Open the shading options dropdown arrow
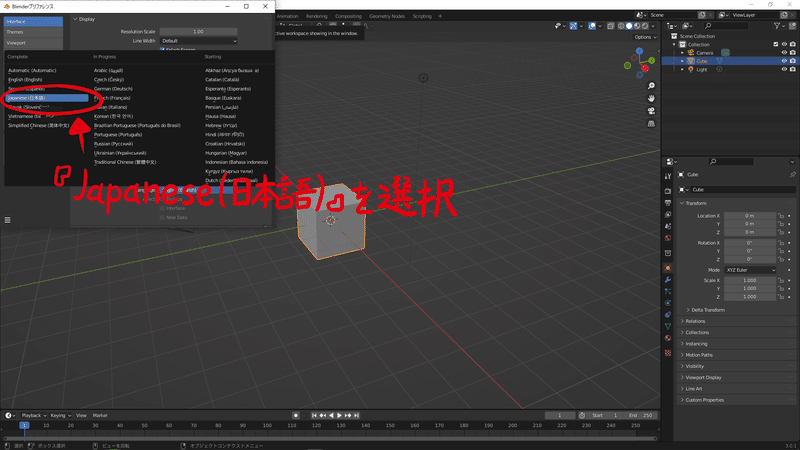 tap(653, 26)
